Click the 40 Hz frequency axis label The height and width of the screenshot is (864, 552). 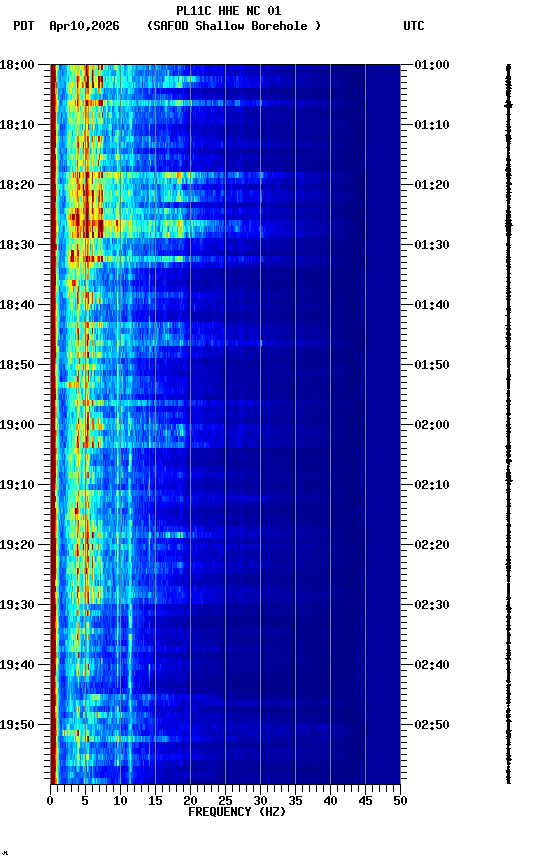(x=330, y=801)
